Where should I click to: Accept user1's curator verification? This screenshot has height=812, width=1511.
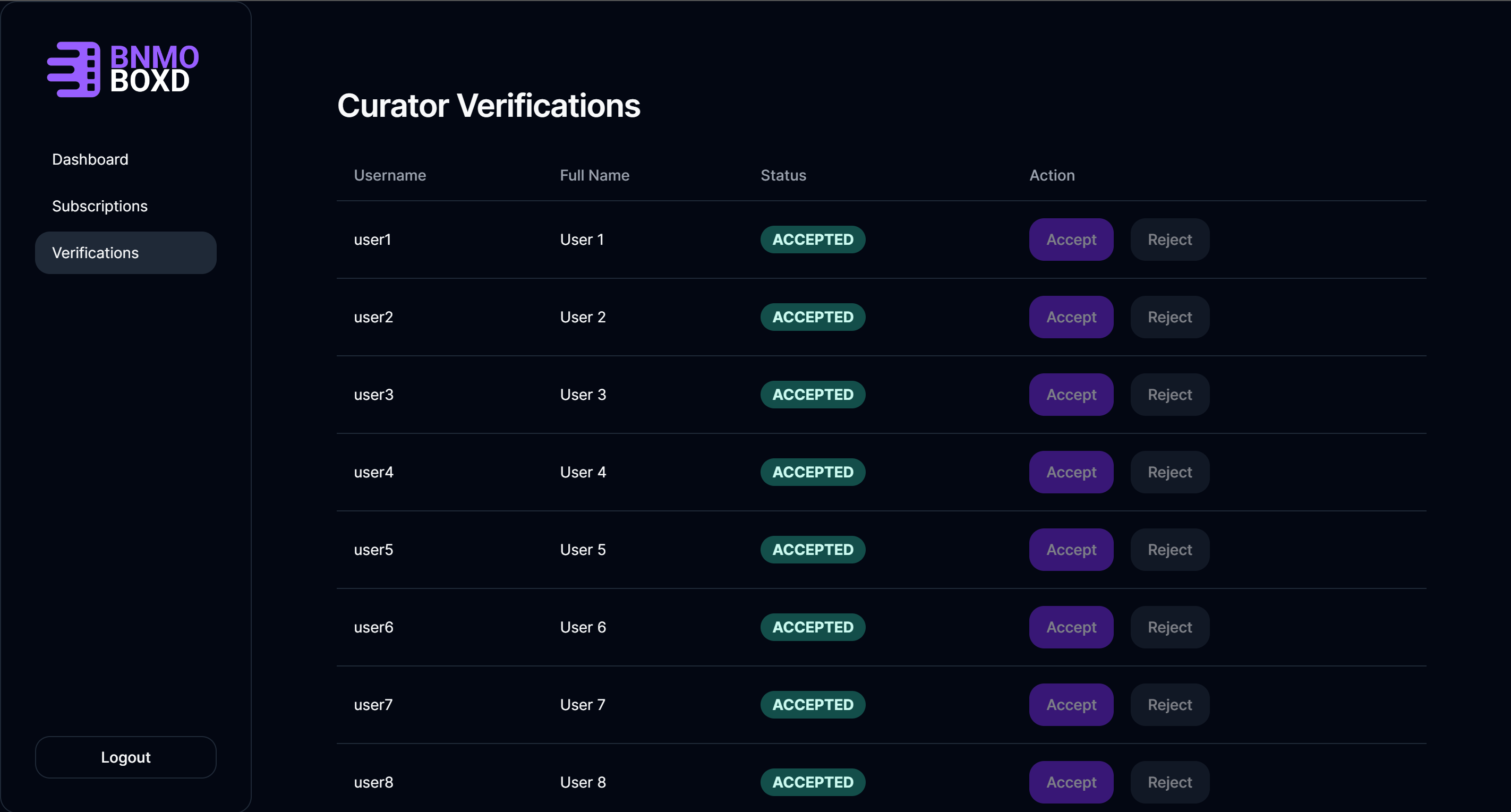pos(1071,240)
